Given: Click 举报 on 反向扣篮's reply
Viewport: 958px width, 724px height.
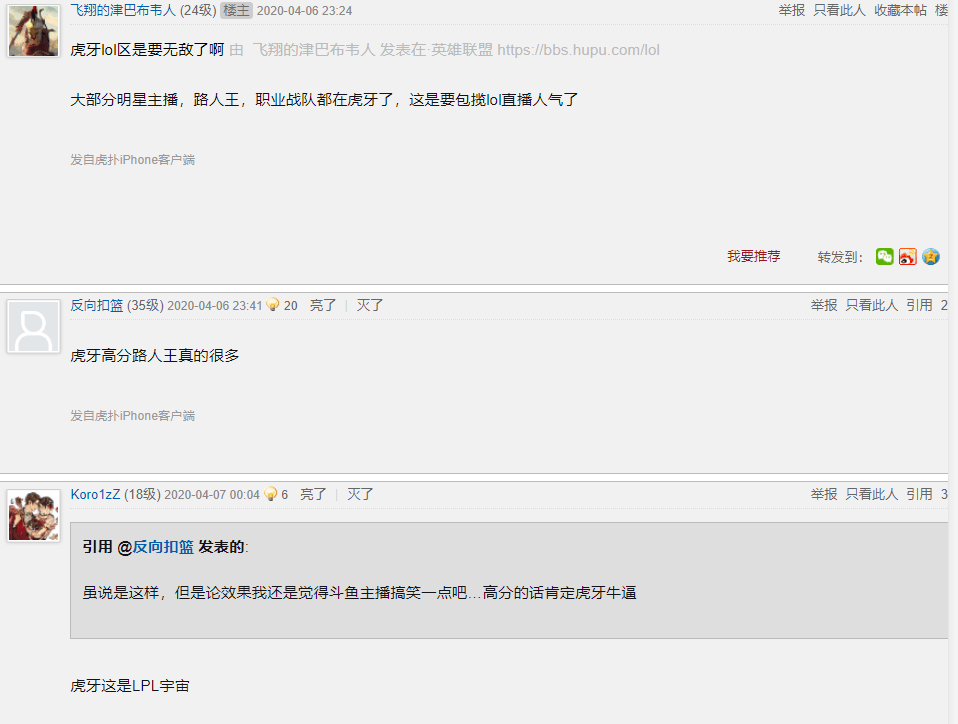Looking at the screenshot, I should 824,305.
